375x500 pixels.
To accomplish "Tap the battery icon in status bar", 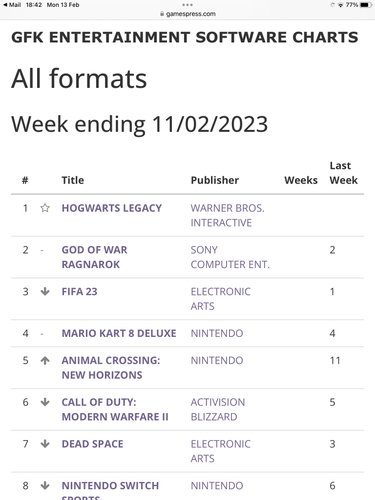I will (366, 5).
